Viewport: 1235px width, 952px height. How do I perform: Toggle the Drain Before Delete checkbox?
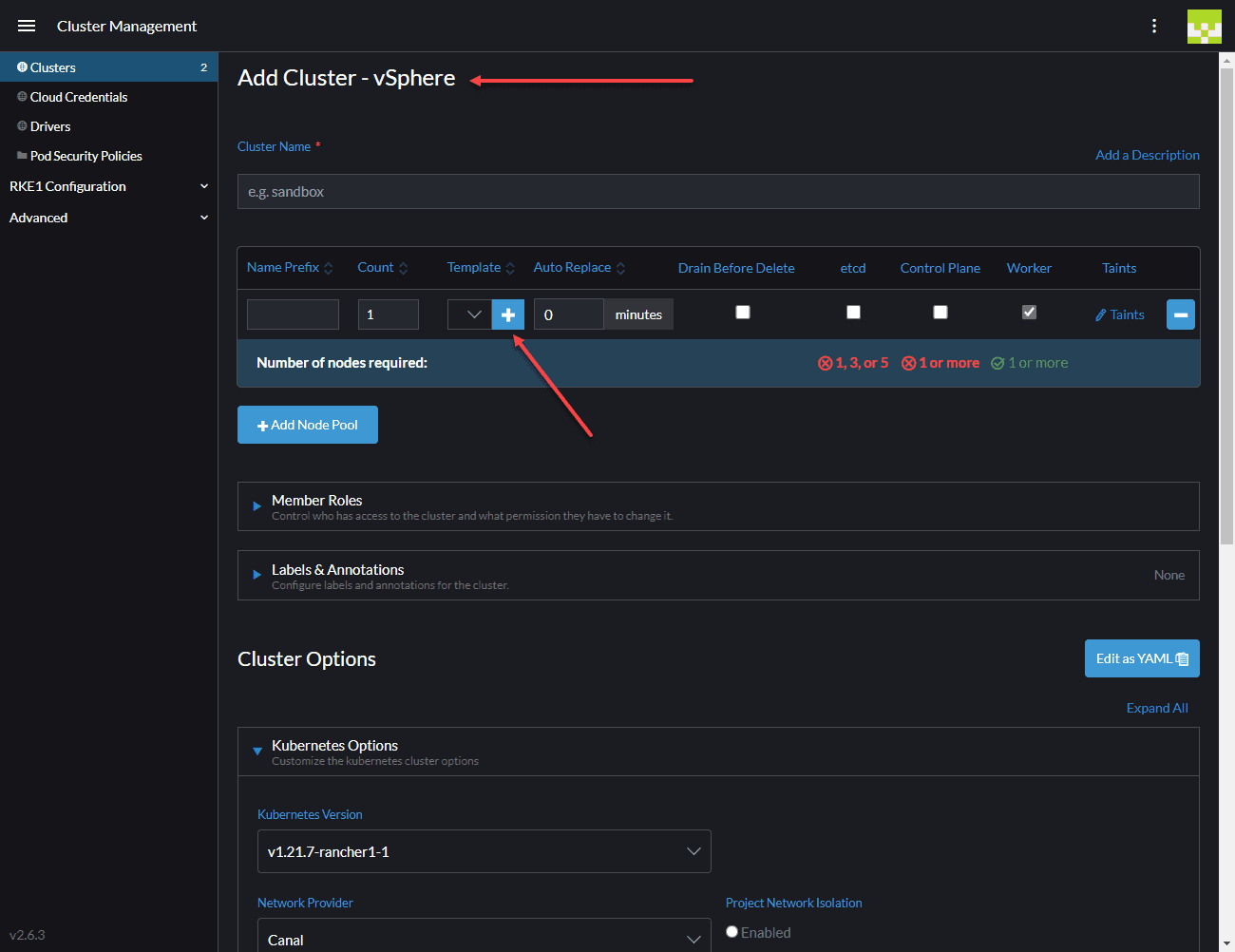coord(743,312)
